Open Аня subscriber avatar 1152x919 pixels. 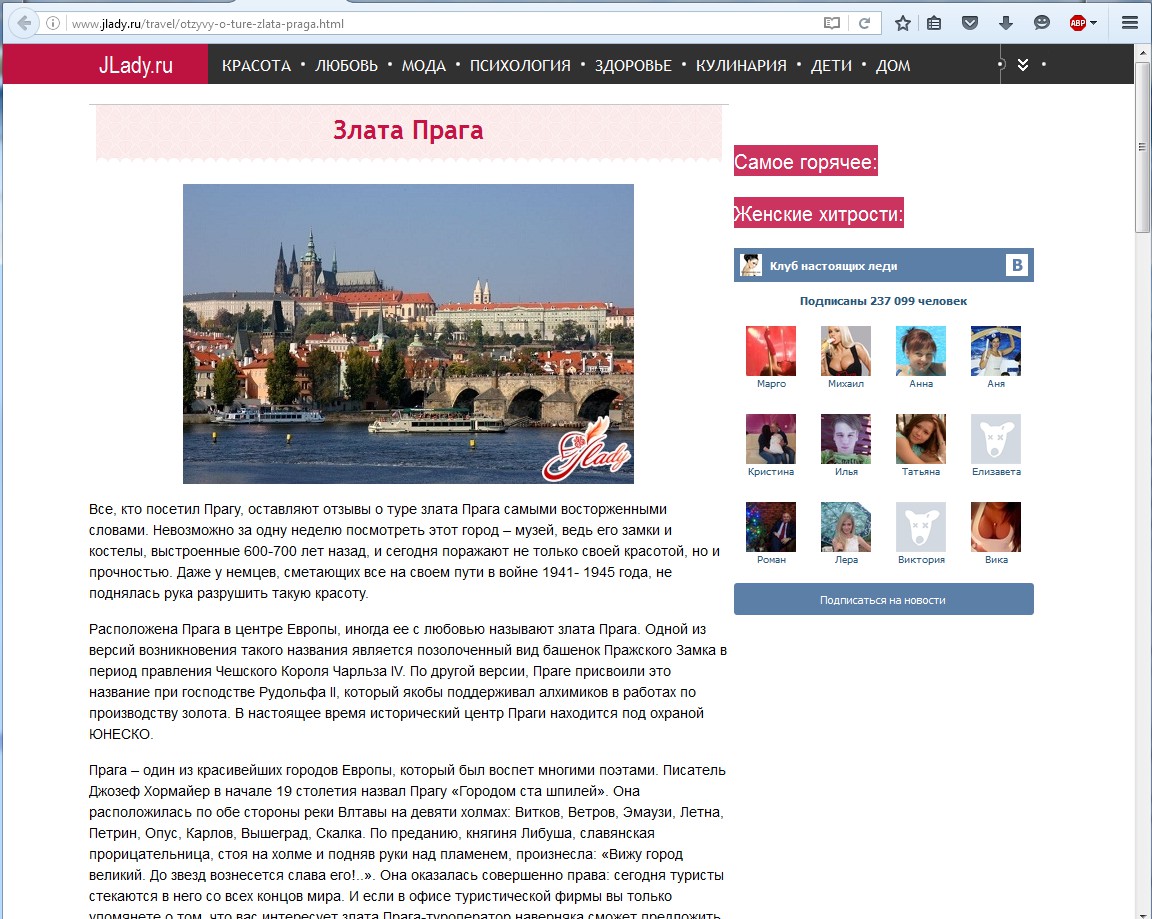996,351
